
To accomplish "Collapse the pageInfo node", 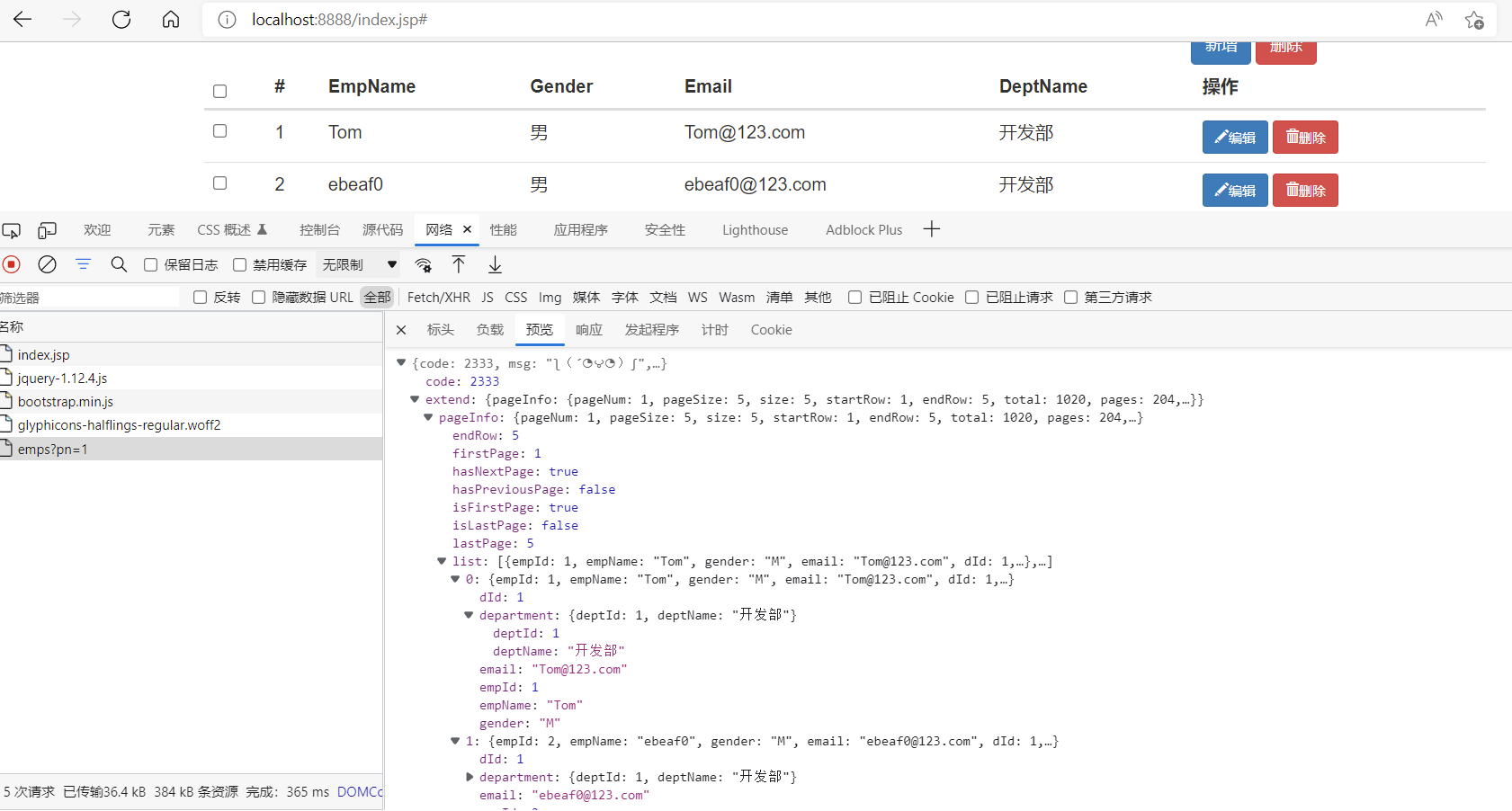I will (x=428, y=417).
